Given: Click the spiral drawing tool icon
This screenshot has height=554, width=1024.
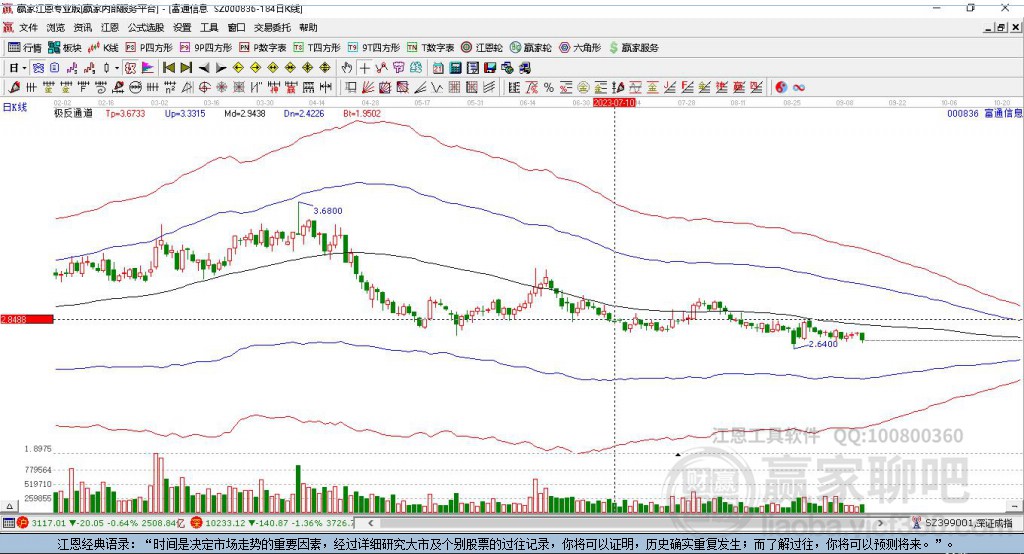Looking at the screenshot, I should coord(101,88).
